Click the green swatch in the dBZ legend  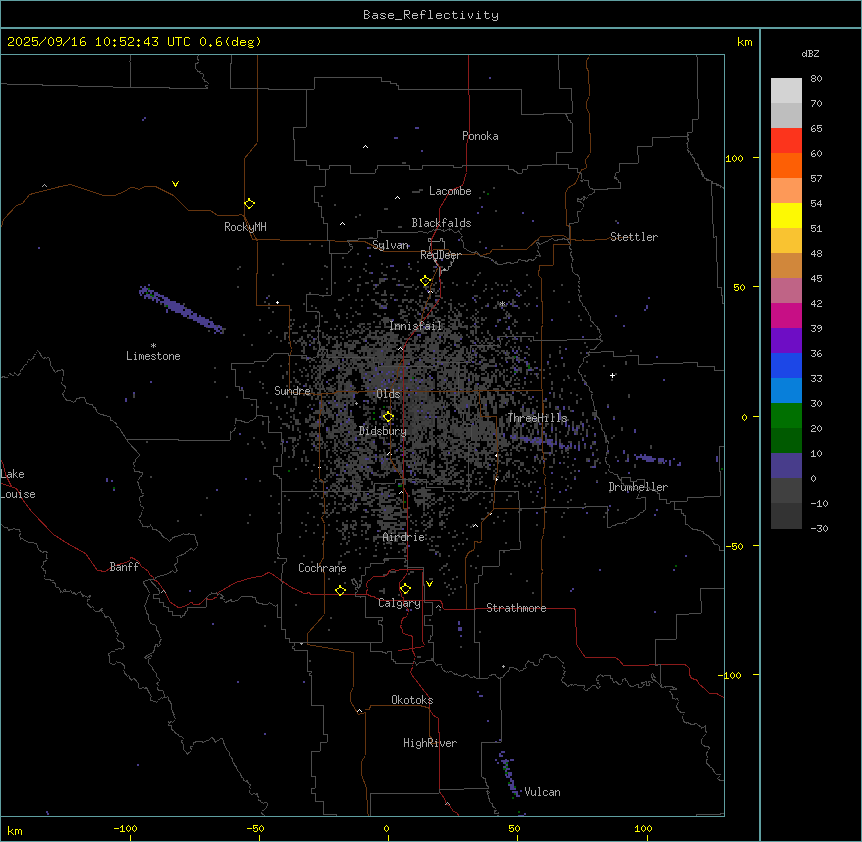(x=786, y=415)
